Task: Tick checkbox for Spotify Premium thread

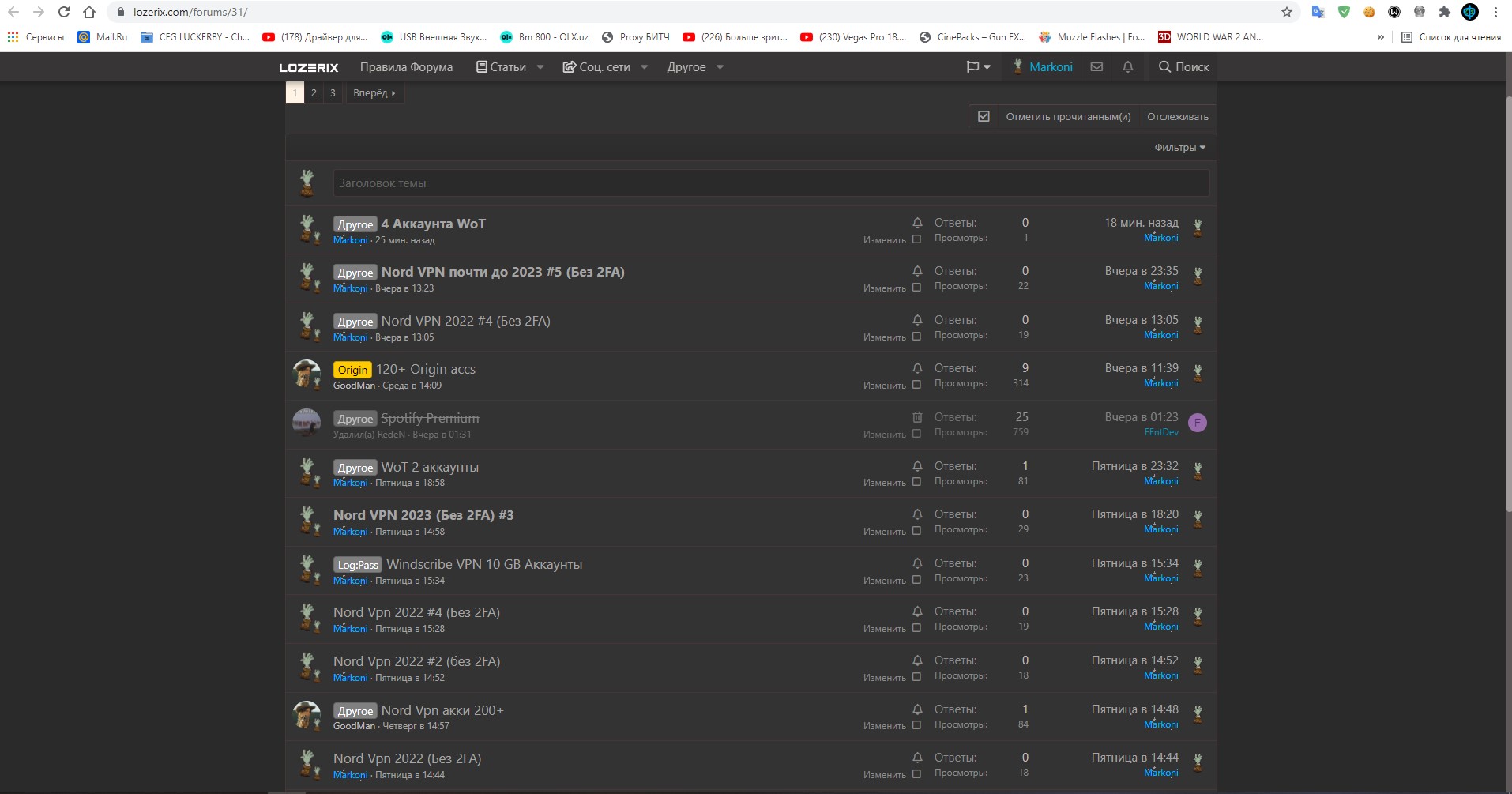Action: tap(916, 433)
